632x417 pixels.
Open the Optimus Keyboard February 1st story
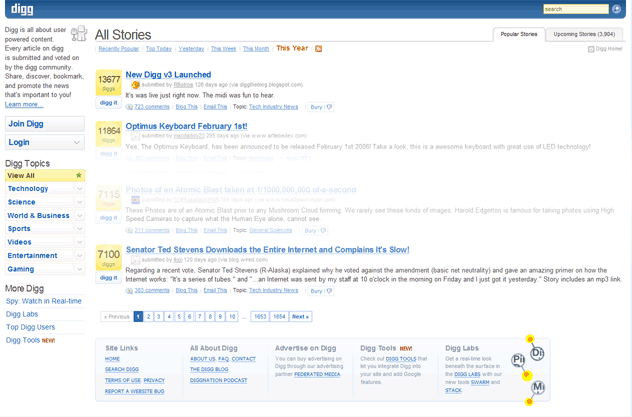coord(187,126)
